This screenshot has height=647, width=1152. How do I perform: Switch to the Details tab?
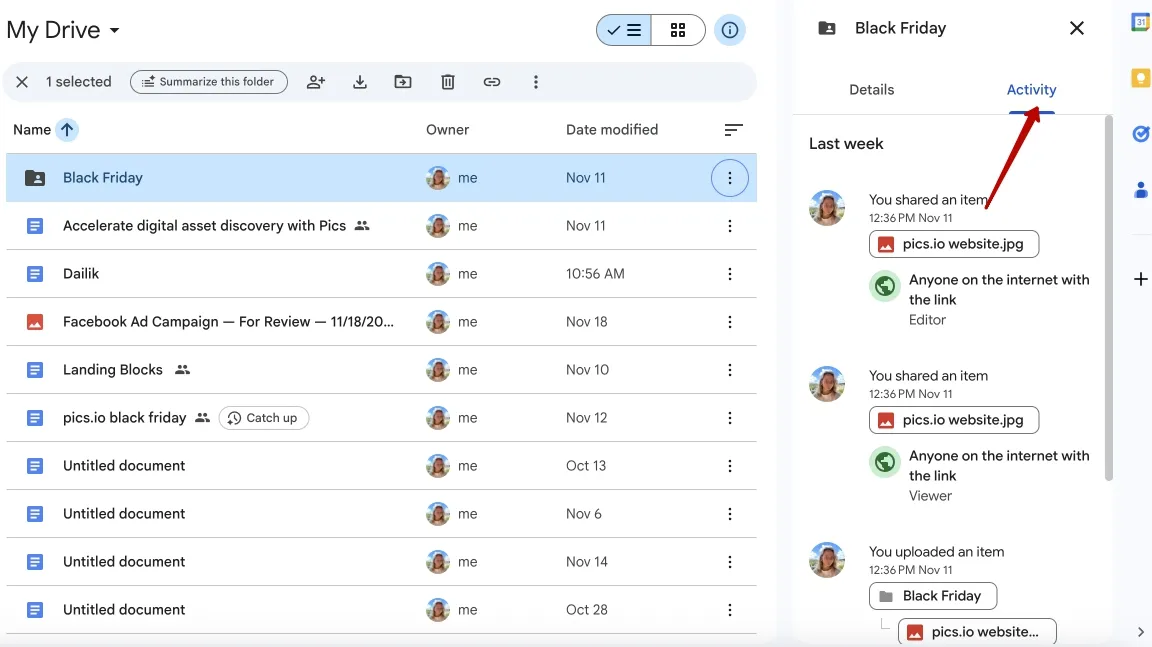click(871, 89)
